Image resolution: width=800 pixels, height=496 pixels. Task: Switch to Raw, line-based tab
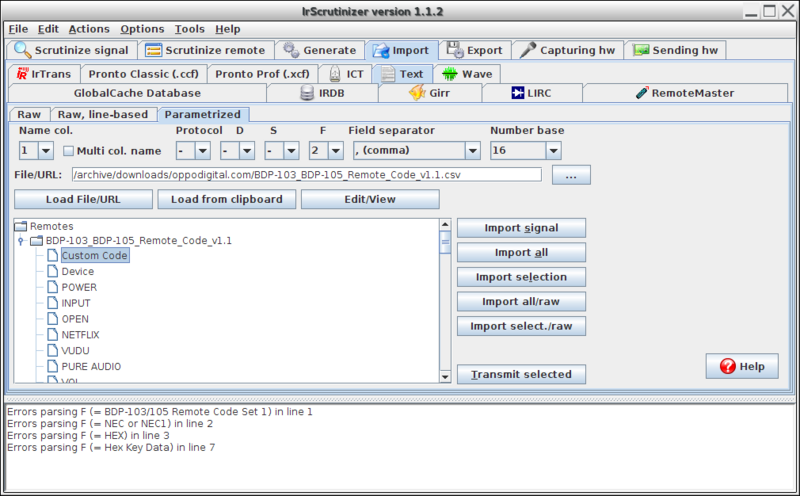pyautogui.click(x=103, y=114)
